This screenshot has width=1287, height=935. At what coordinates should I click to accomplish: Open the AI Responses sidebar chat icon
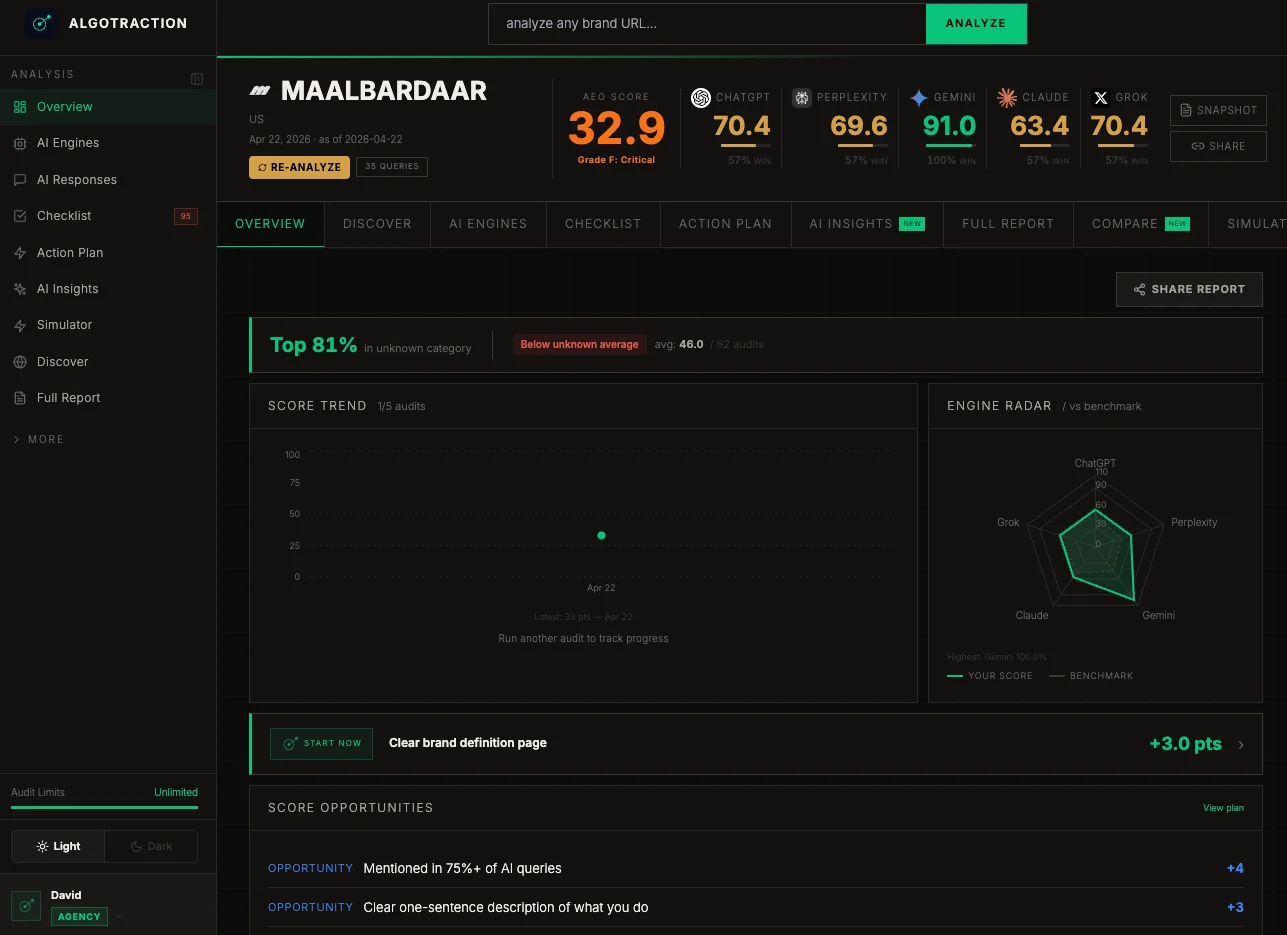pyautogui.click(x=20, y=180)
